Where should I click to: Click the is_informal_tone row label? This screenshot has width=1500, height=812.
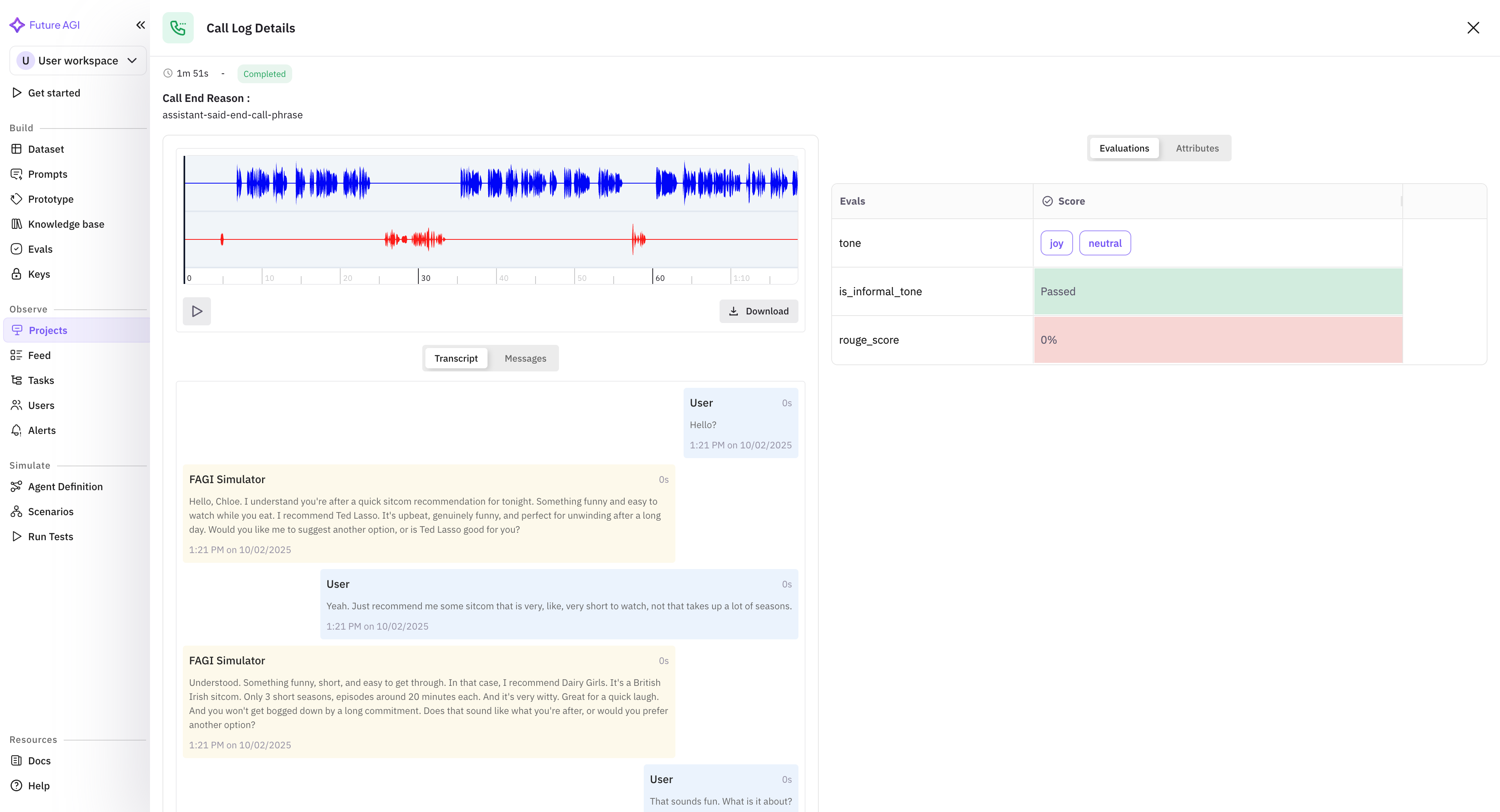point(880,292)
